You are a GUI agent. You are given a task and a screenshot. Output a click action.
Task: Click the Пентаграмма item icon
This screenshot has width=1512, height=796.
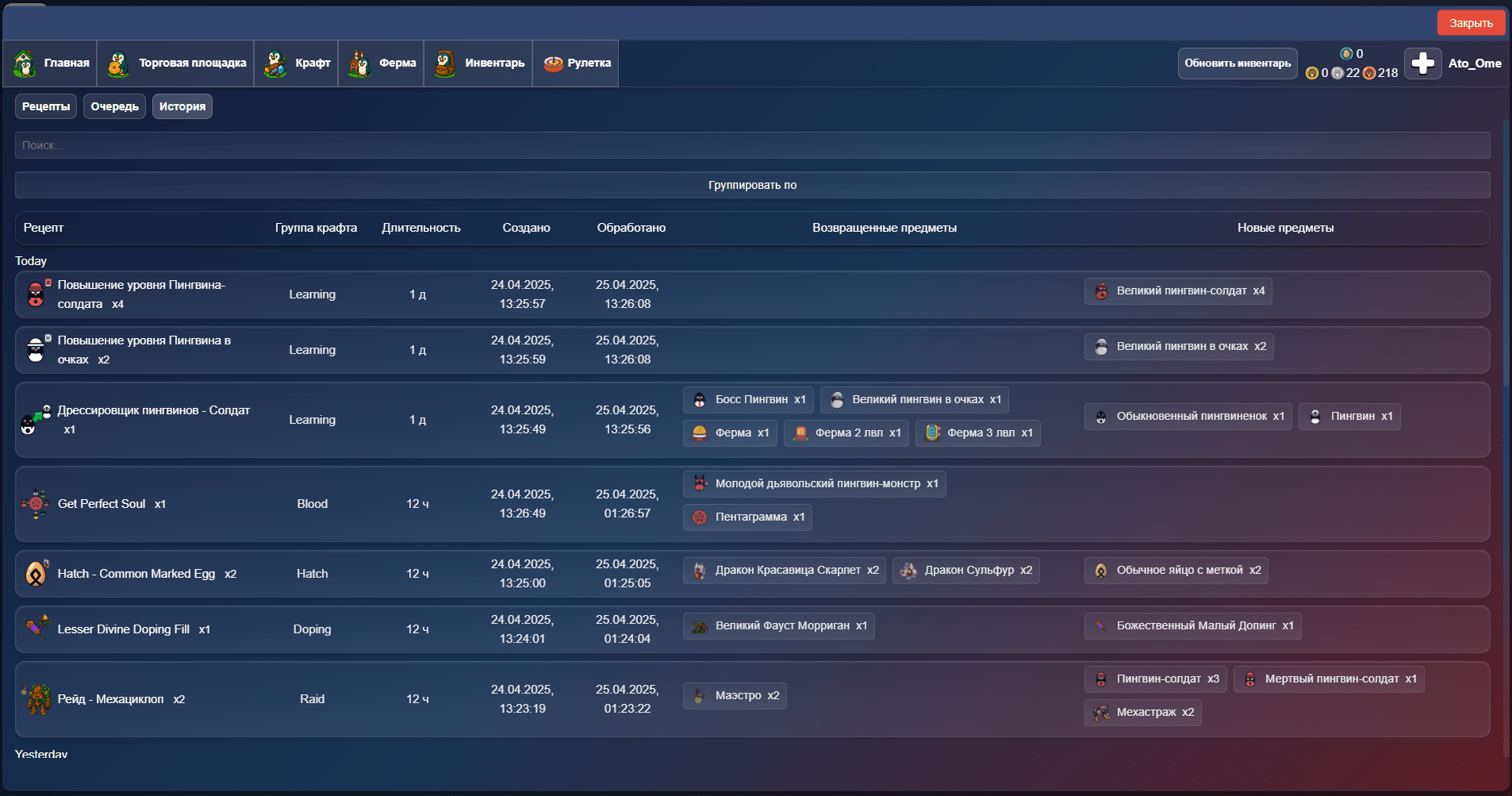click(700, 517)
